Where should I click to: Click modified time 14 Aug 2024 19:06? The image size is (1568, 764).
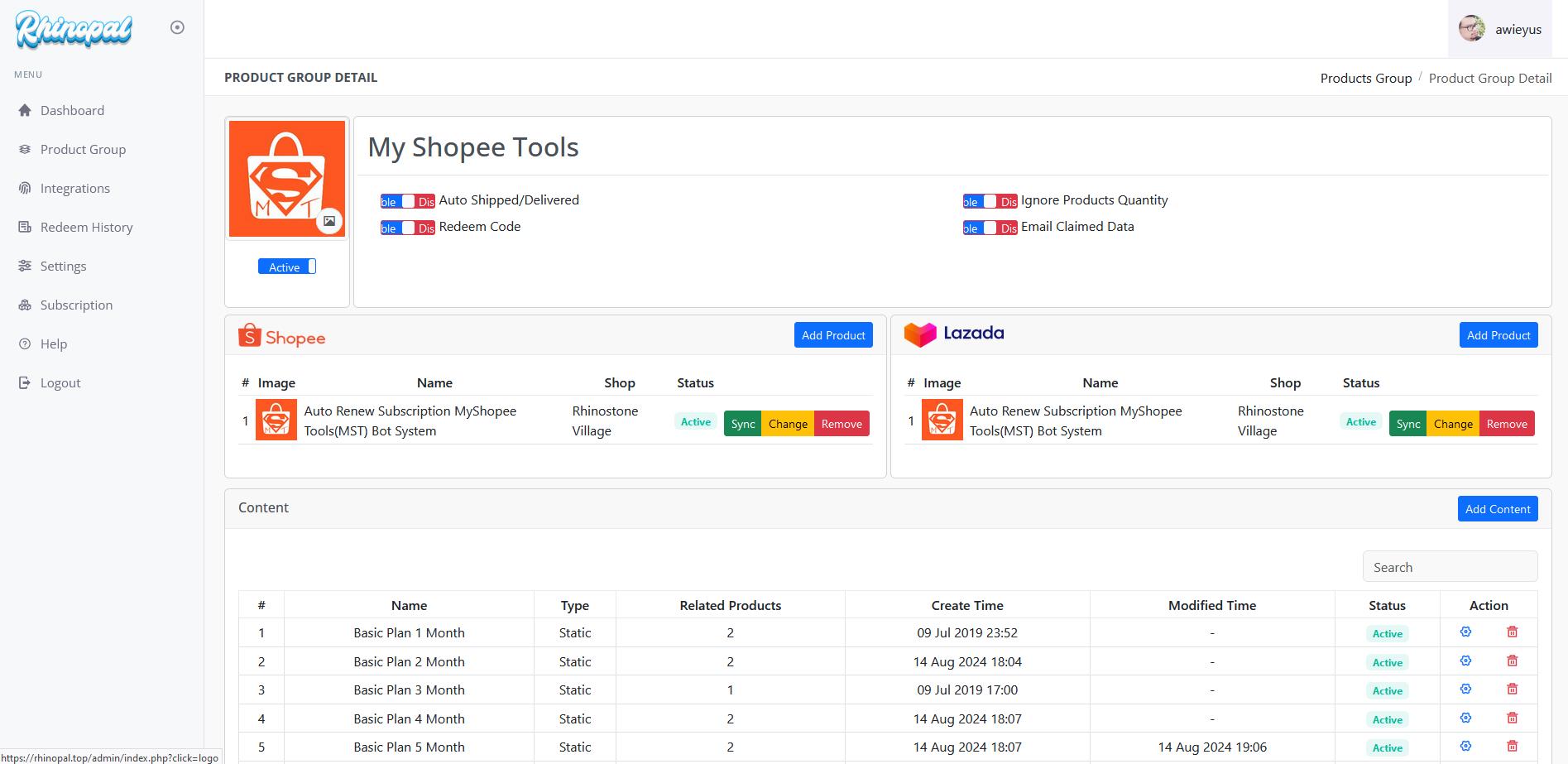coord(1212,747)
